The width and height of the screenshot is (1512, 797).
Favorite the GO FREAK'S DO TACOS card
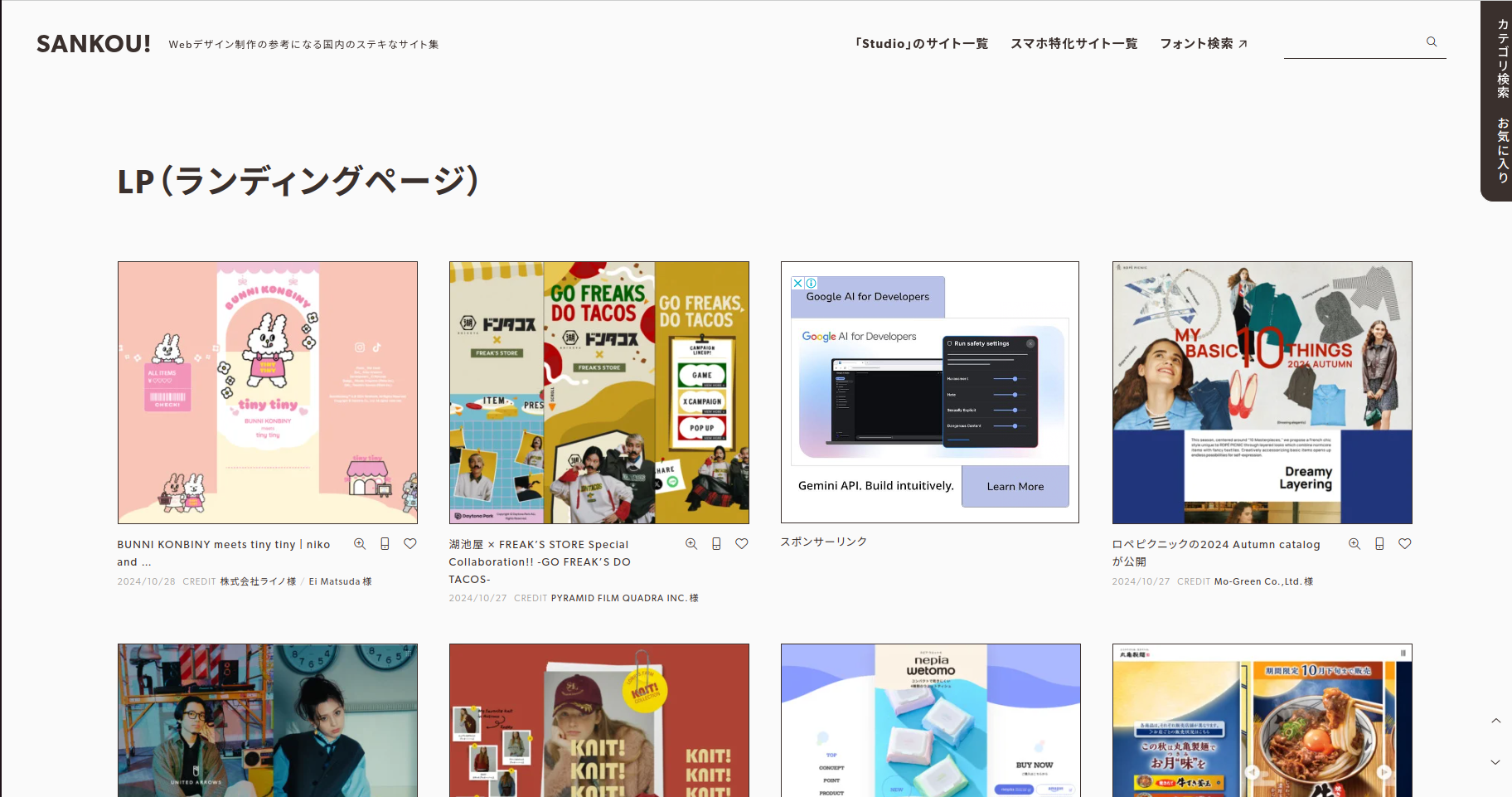click(x=741, y=544)
